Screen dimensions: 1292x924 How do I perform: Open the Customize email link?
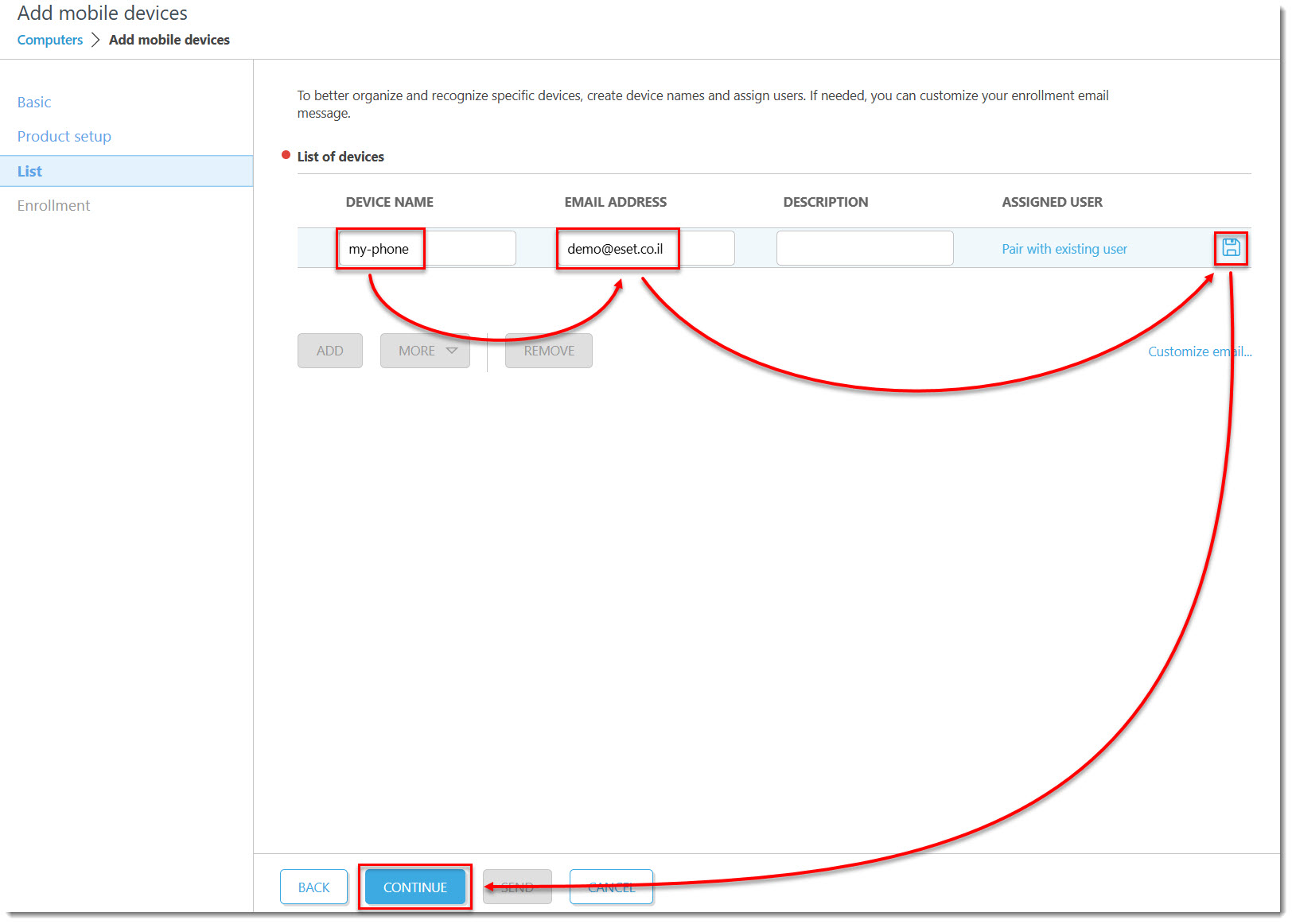(x=1200, y=351)
